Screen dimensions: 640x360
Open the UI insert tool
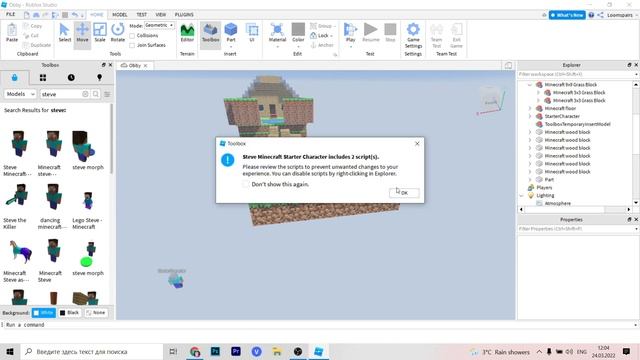252,33
